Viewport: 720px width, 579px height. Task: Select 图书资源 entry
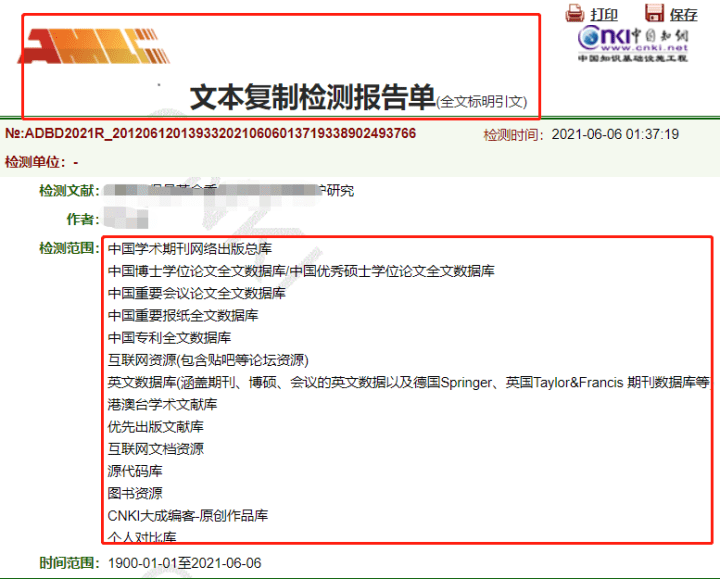[135, 493]
